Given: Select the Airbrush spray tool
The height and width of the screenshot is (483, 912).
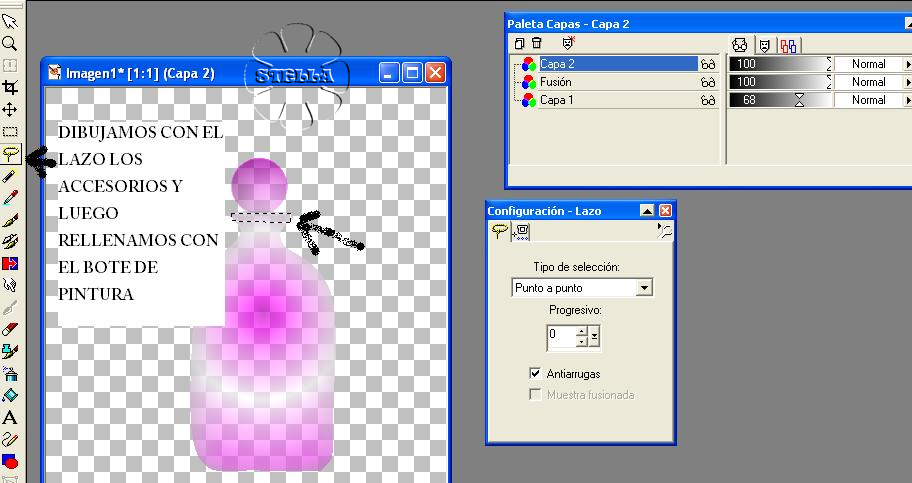Looking at the screenshot, I should coord(10,373).
